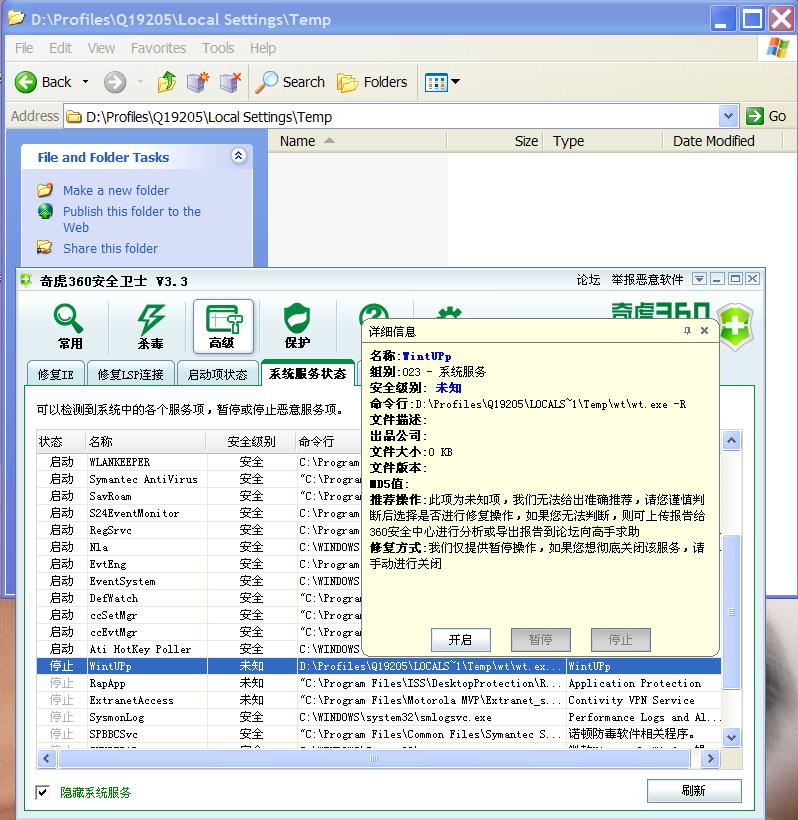
Task: Click the 360 green shield plus logo
Action: [x=735, y=326]
